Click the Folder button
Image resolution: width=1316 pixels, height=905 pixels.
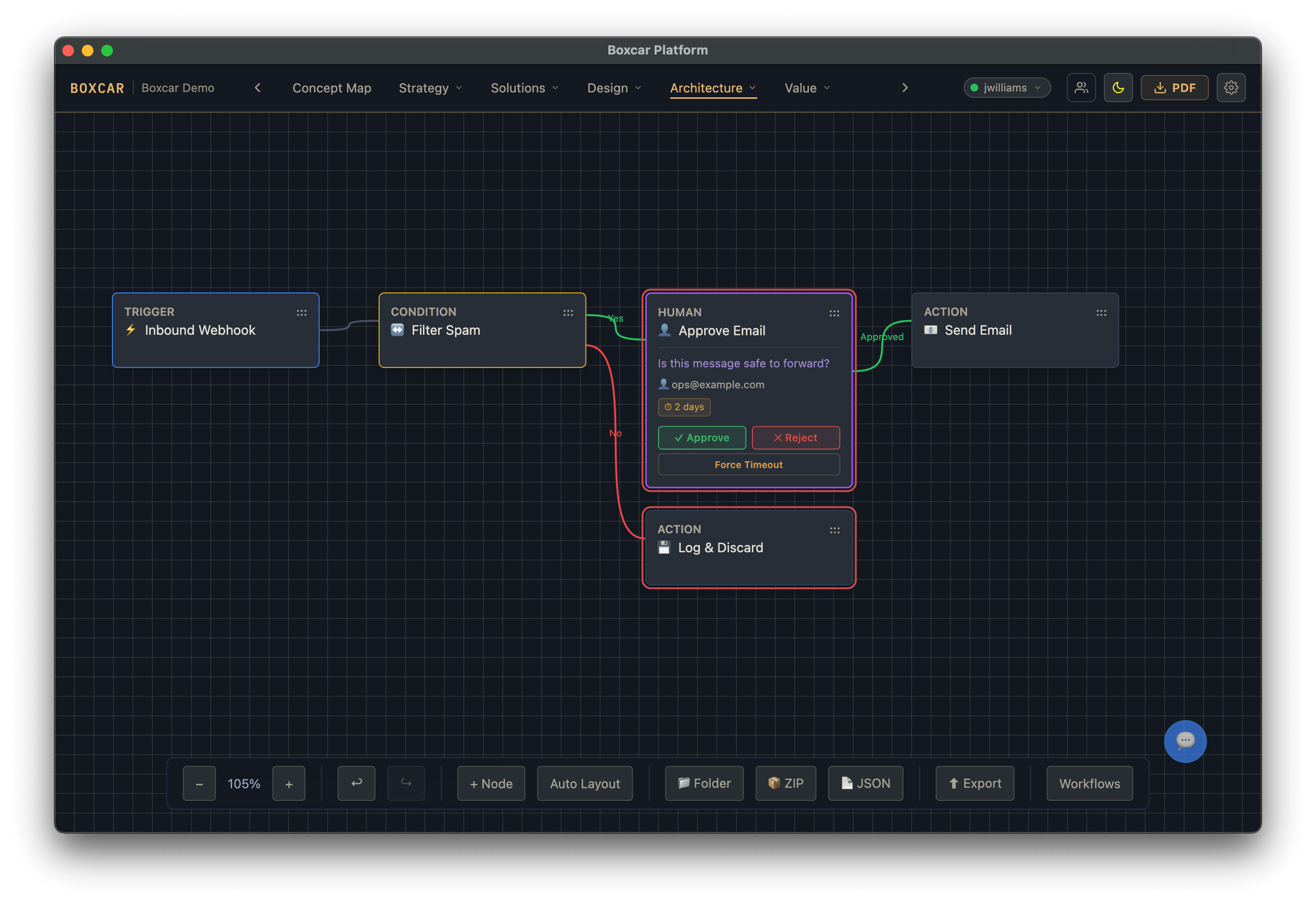[x=704, y=783]
